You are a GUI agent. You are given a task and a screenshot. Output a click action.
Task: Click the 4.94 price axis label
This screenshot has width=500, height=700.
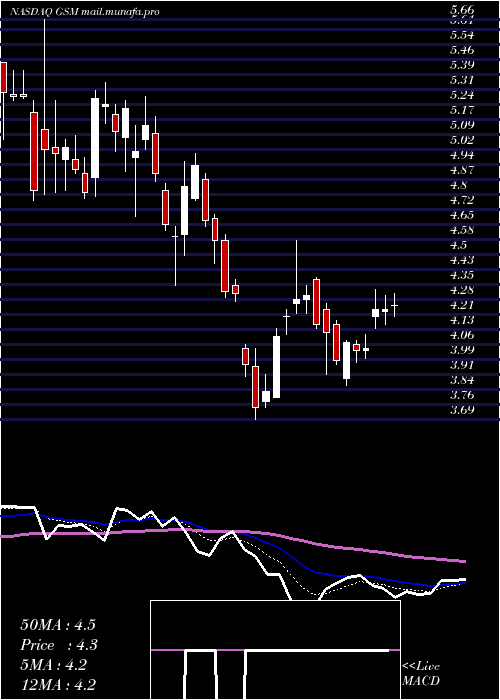462,155
